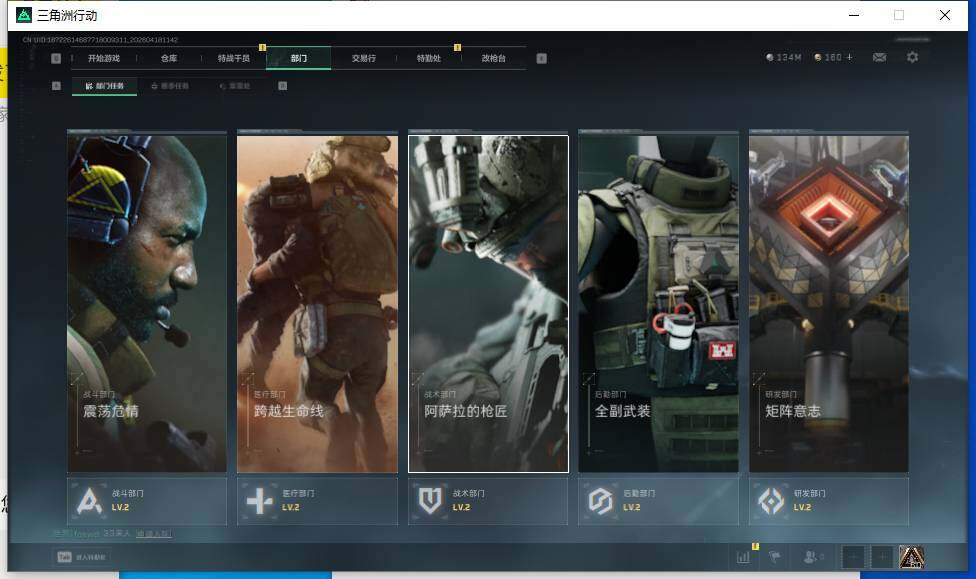Maximize the 三角洲行动 window
The image size is (976, 579).
click(x=899, y=15)
